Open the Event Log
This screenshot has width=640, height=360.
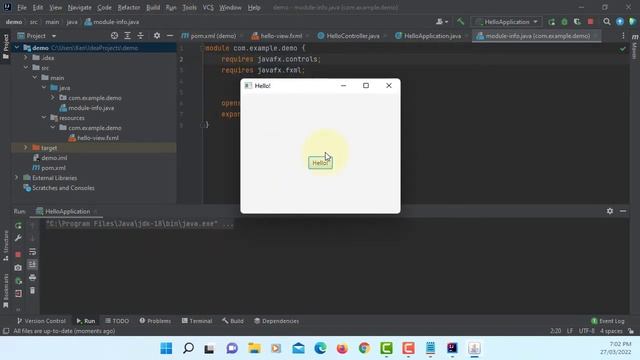coord(607,321)
